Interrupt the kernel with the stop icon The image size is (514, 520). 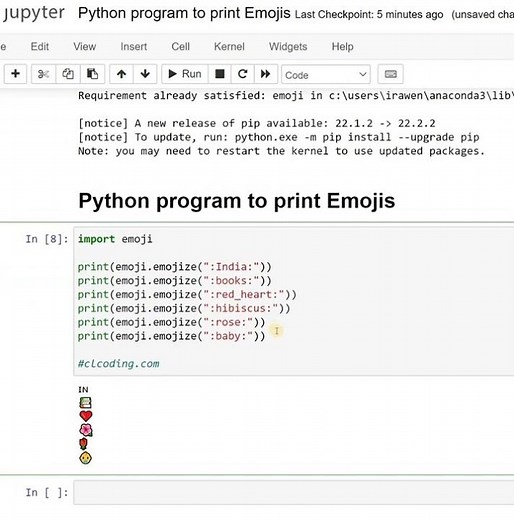click(220, 74)
